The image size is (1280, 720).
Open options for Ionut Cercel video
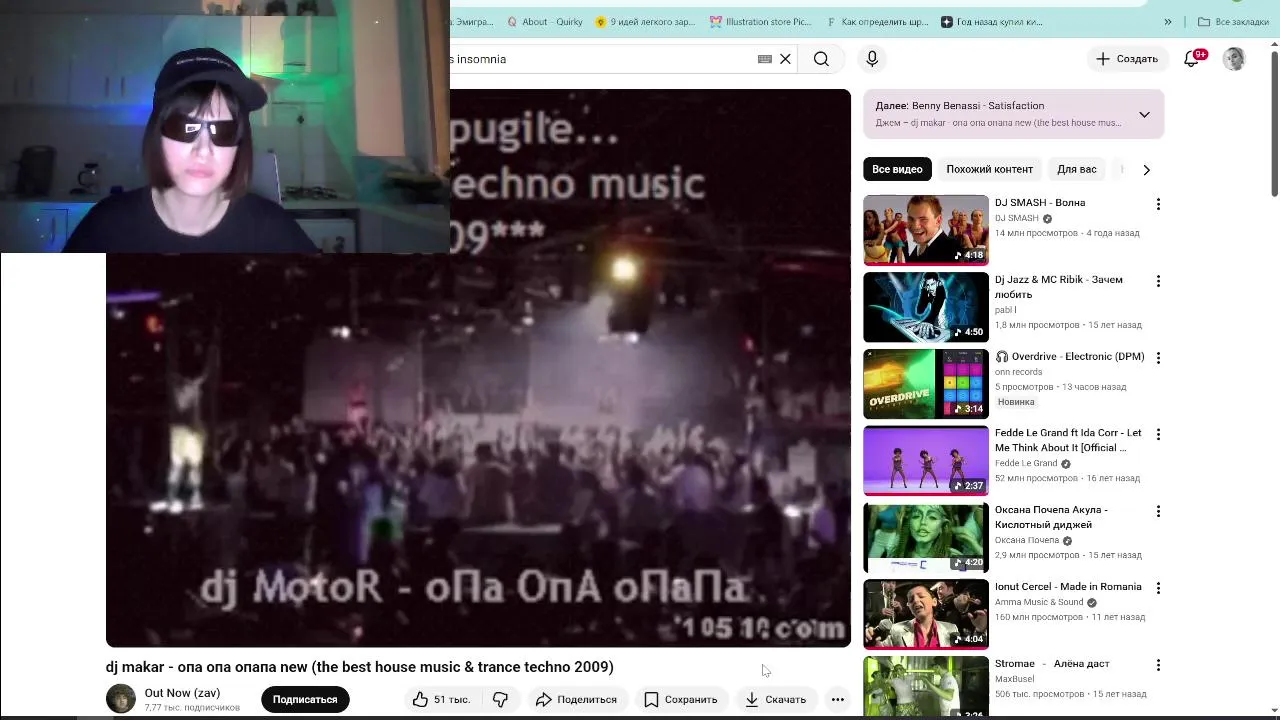pyautogui.click(x=1158, y=589)
